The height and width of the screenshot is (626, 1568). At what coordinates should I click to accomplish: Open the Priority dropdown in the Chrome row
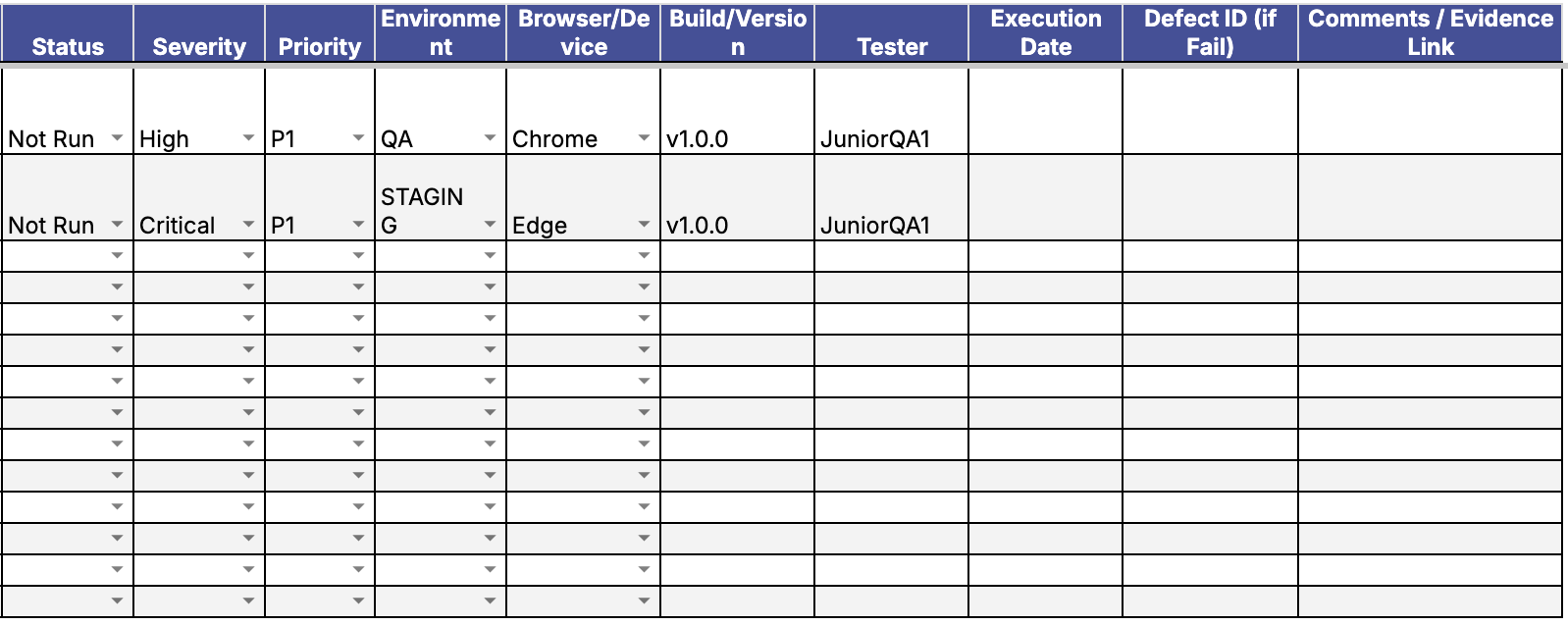[358, 138]
